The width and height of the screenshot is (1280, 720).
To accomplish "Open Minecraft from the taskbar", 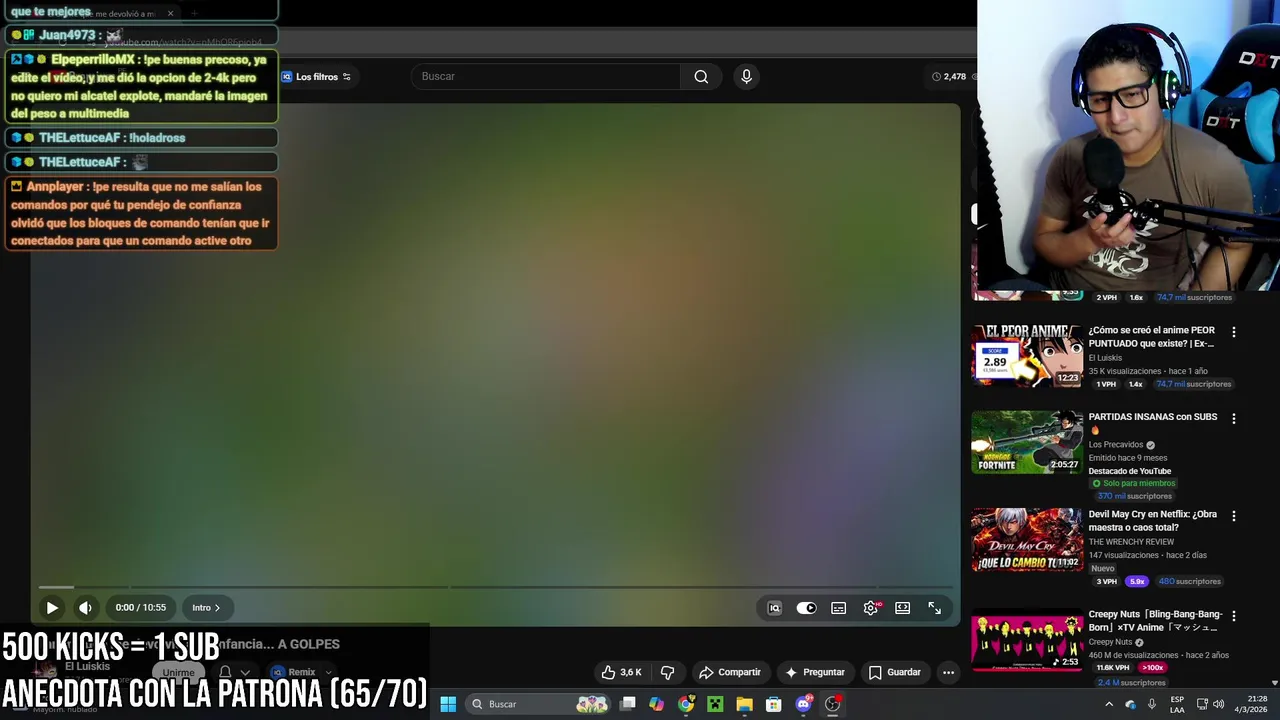I will click(x=715, y=704).
